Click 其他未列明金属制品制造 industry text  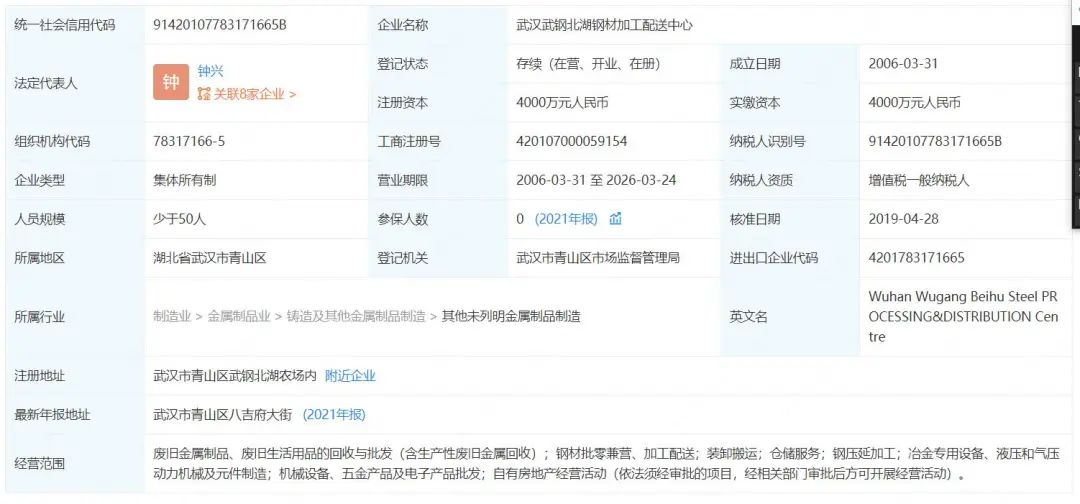click(x=511, y=316)
